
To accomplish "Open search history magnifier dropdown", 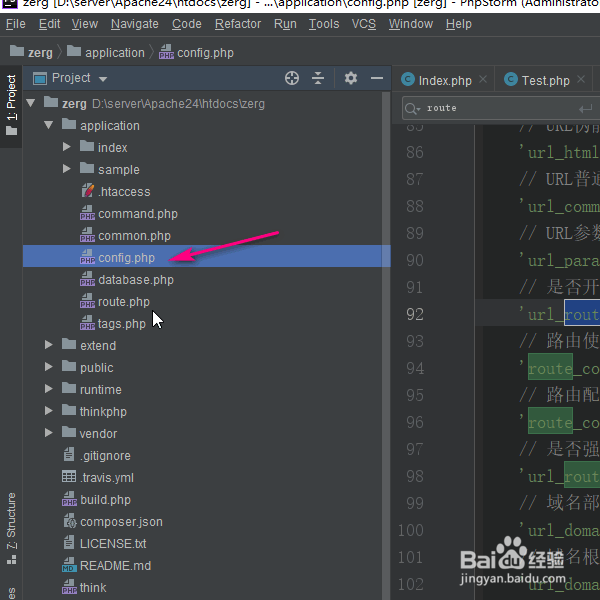I will pos(412,109).
